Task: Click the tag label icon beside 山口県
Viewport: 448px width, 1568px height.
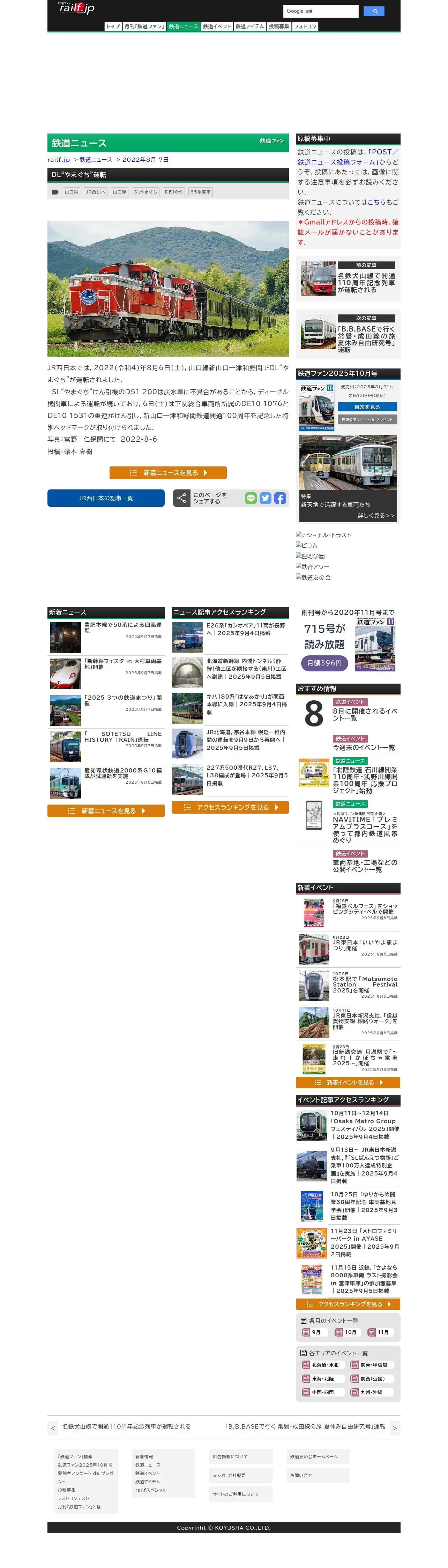Action: click(55, 192)
